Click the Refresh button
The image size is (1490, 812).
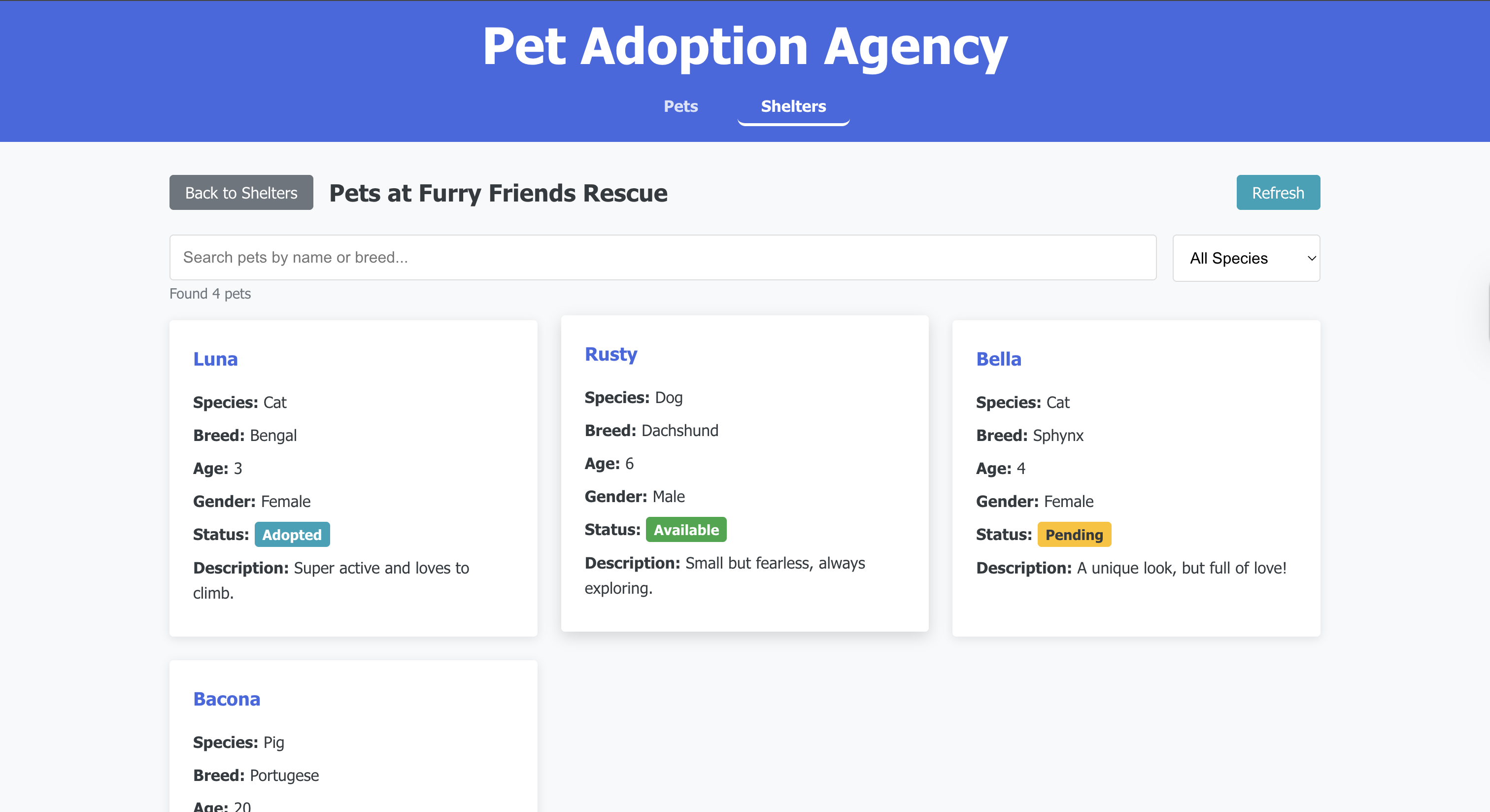click(1278, 193)
